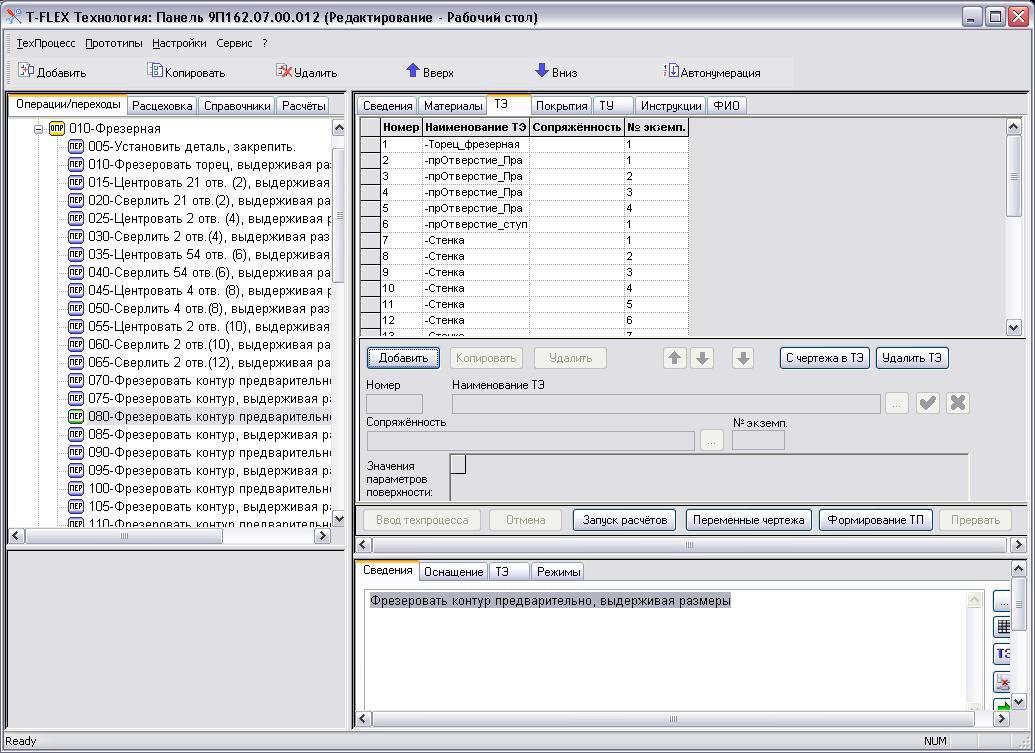The image size is (1035, 753).
Task: Click the operations tree scroll-right arrow
Action: pyautogui.click(x=322, y=536)
